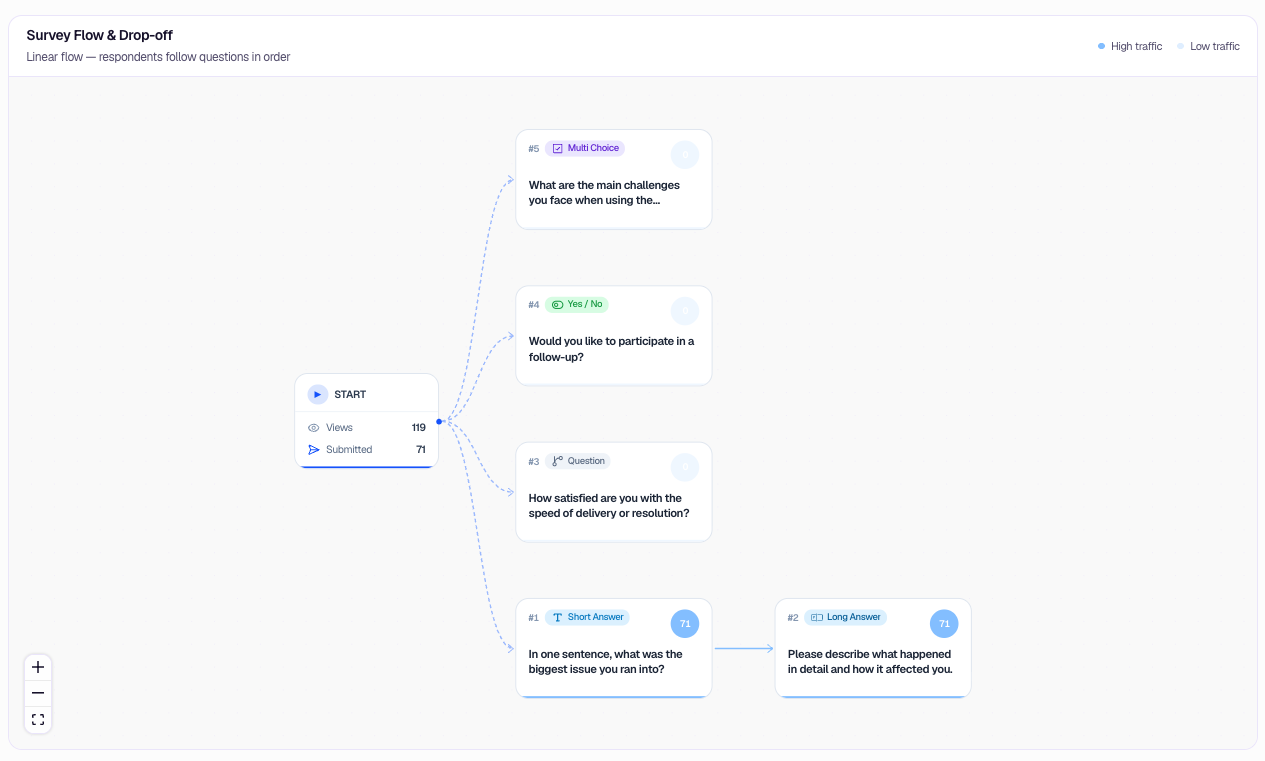Click "Please describe what happened in detail" text
1265x761 pixels.
pos(870,662)
